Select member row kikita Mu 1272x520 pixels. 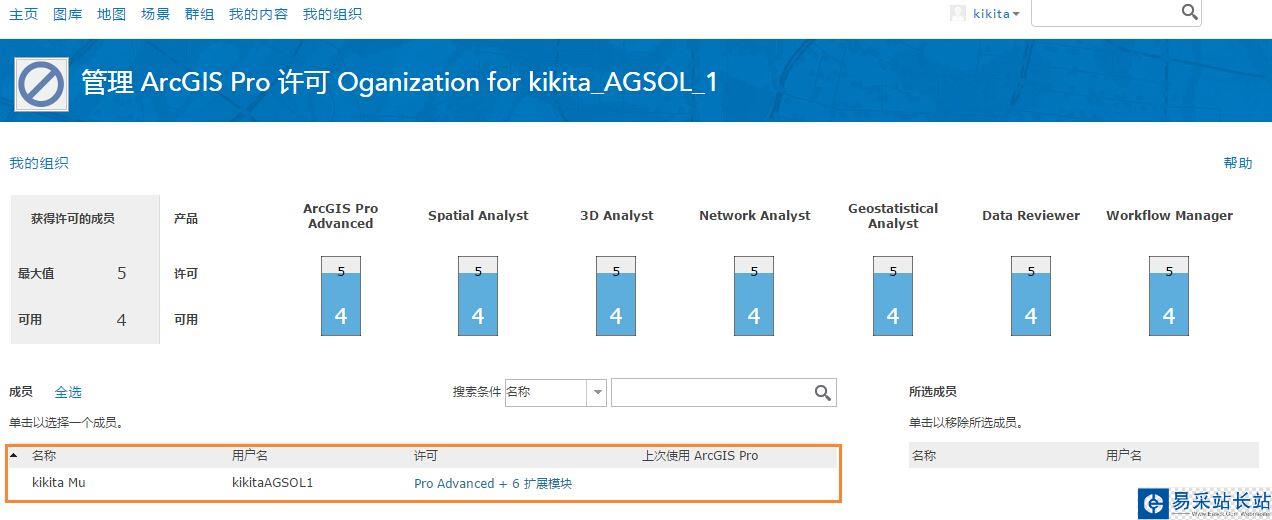click(x=422, y=483)
